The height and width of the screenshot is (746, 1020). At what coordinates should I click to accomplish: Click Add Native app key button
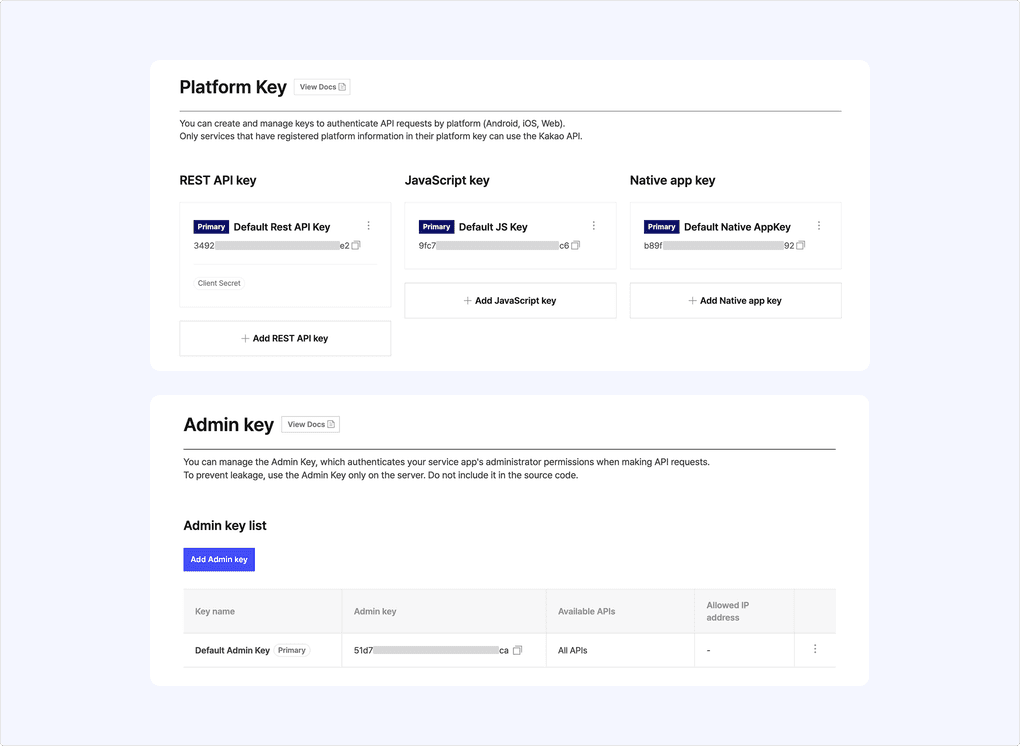tap(735, 300)
